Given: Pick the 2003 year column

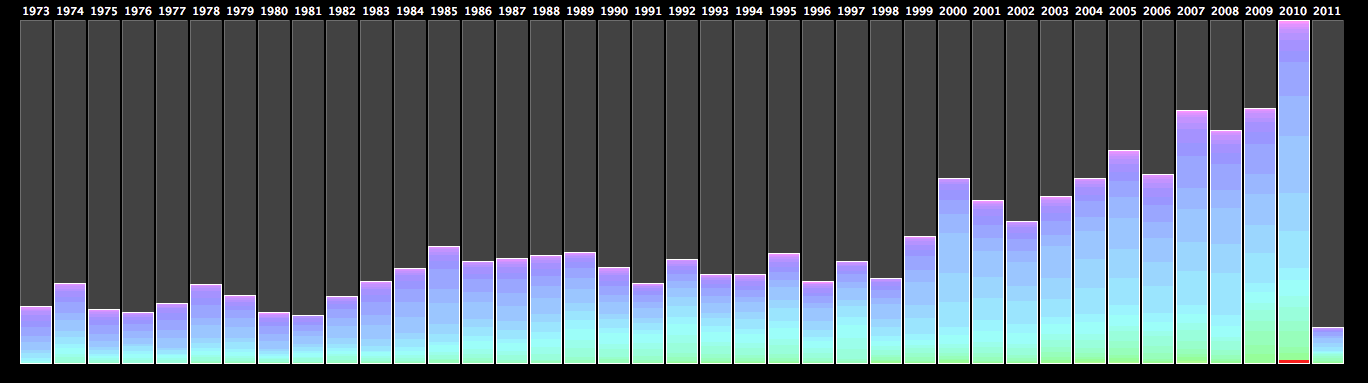Looking at the screenshot, I should click(1056, 280).
